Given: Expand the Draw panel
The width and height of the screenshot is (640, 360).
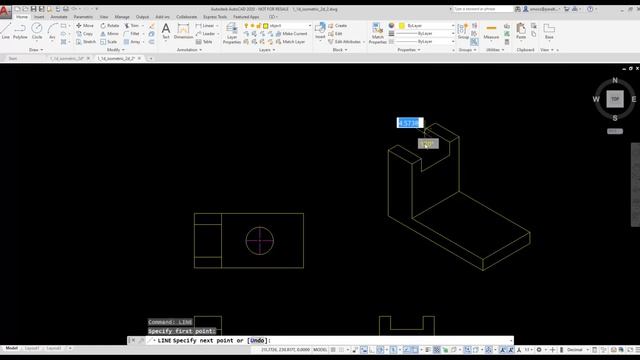Looking at the screenshot, I should (36, 50).
